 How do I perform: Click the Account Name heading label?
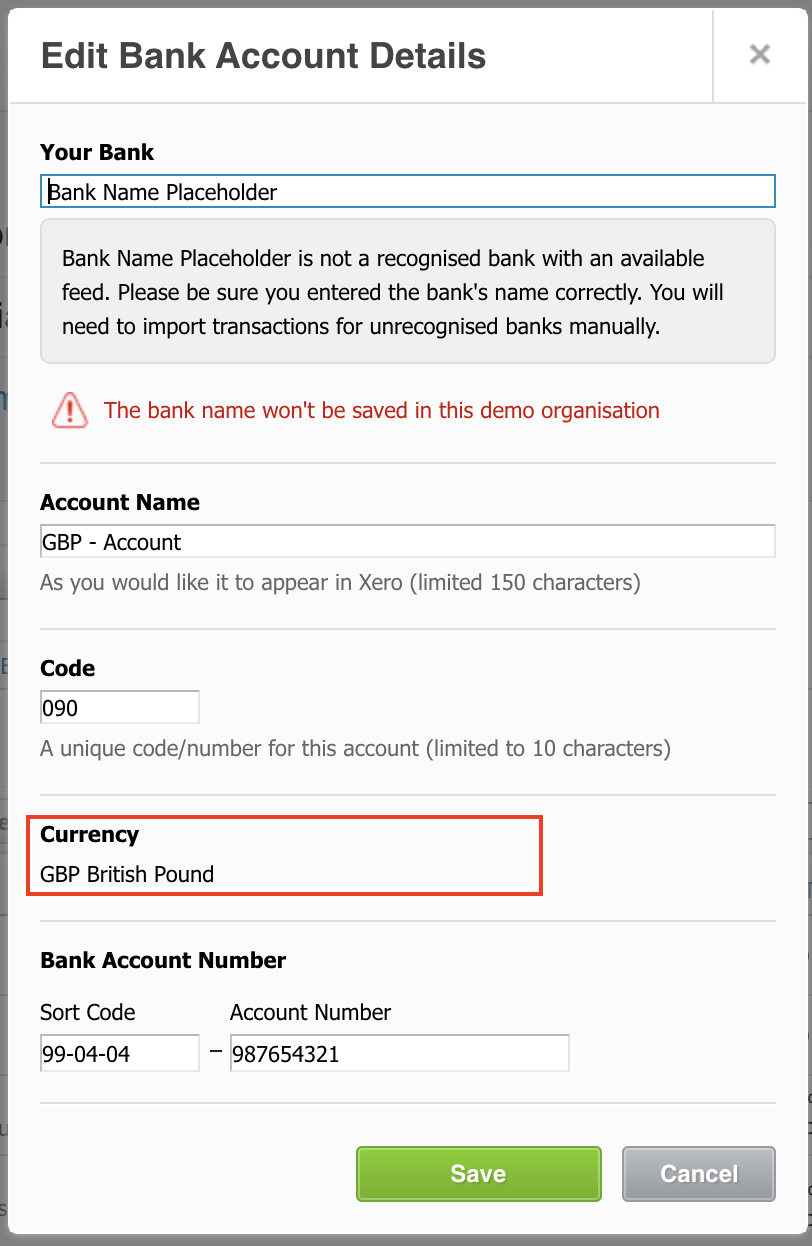120,502
